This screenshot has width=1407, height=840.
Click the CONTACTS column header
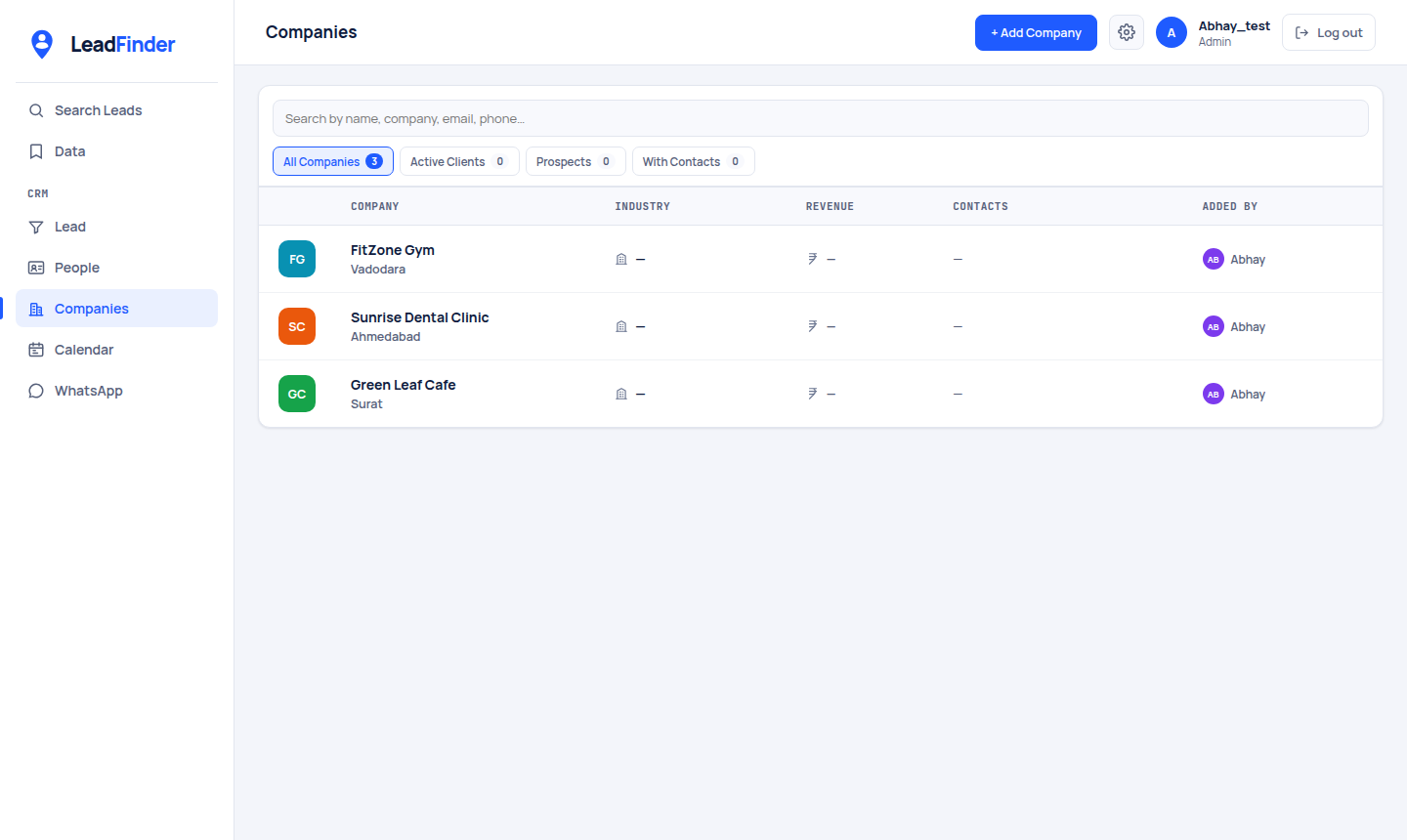point(981,206)
